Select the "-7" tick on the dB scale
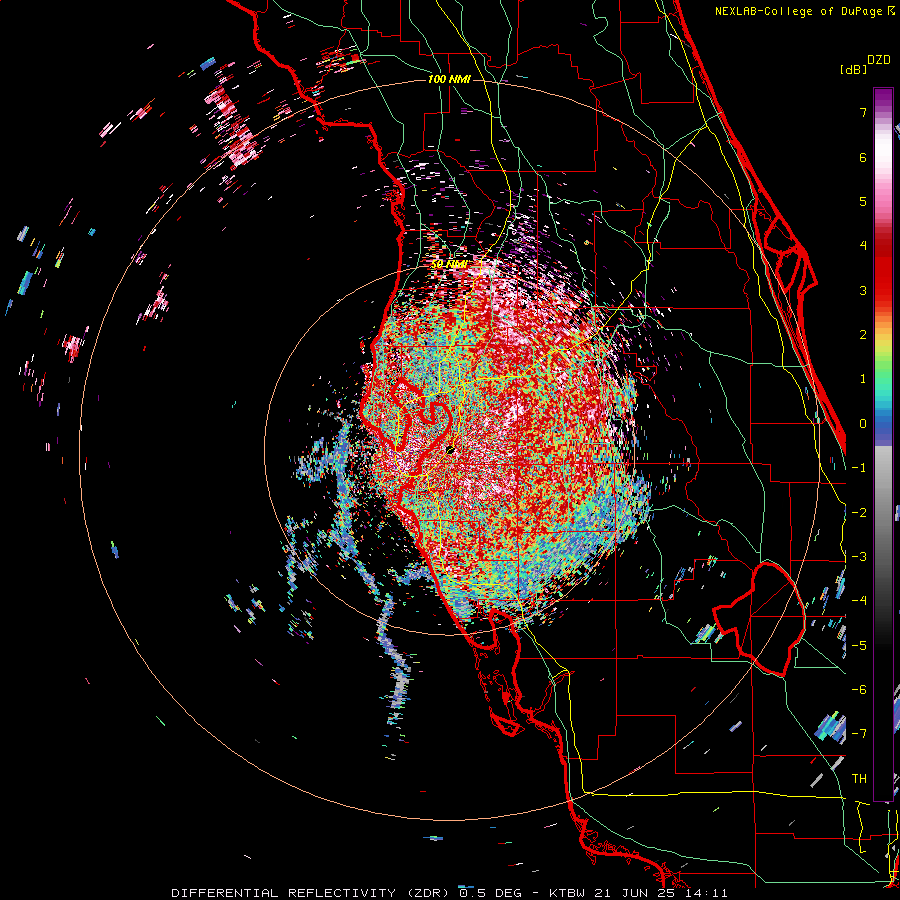This screenshot has height=900, width=900. pos(859,734)
